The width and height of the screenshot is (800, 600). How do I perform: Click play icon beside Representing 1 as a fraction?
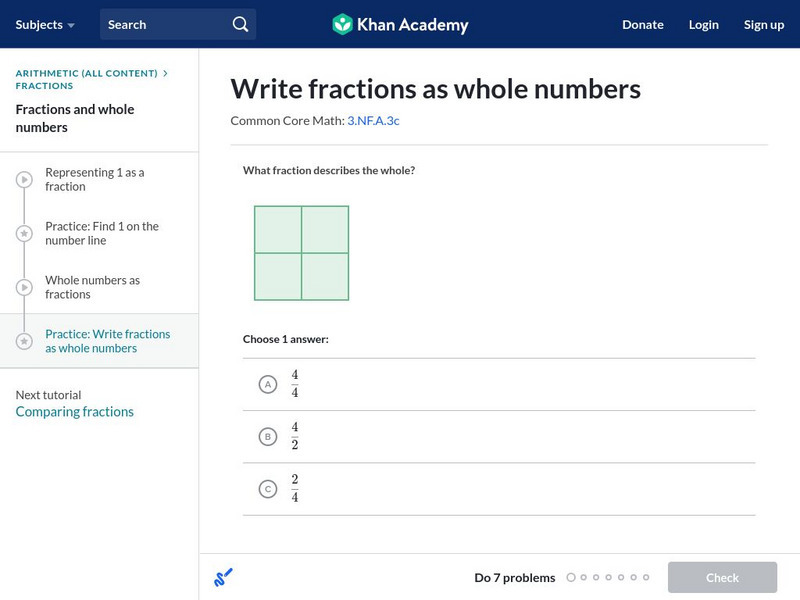[24, 180]
